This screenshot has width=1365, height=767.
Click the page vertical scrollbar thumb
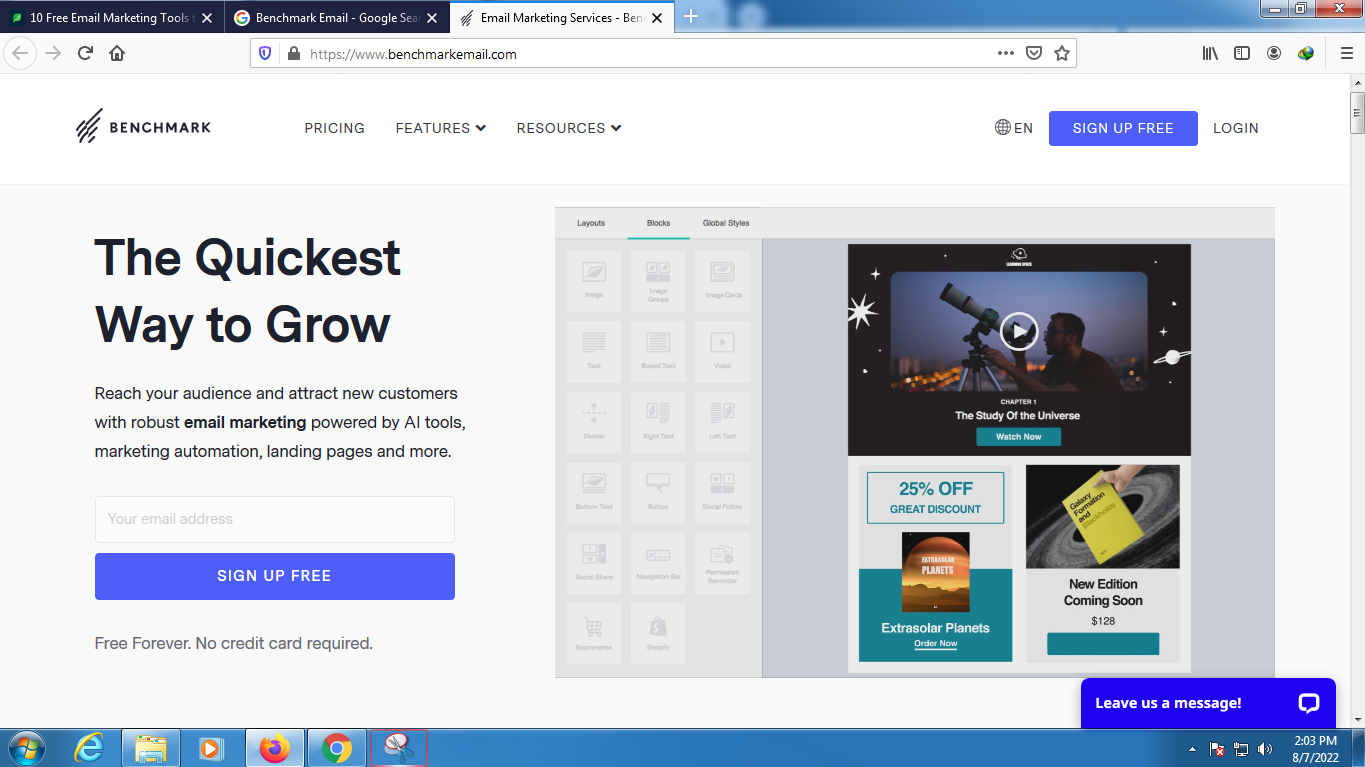1357,112
